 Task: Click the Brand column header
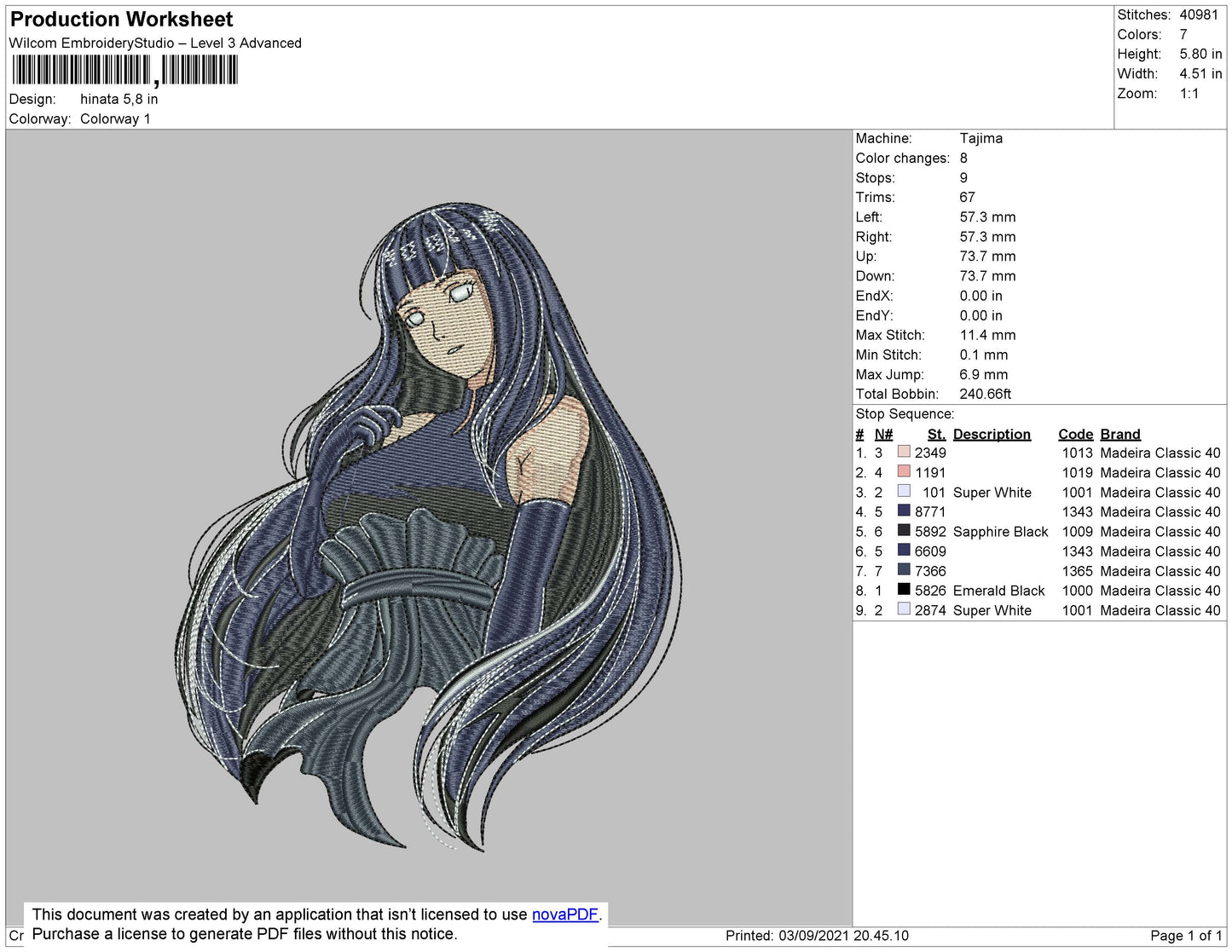(x=1120, y=434)
